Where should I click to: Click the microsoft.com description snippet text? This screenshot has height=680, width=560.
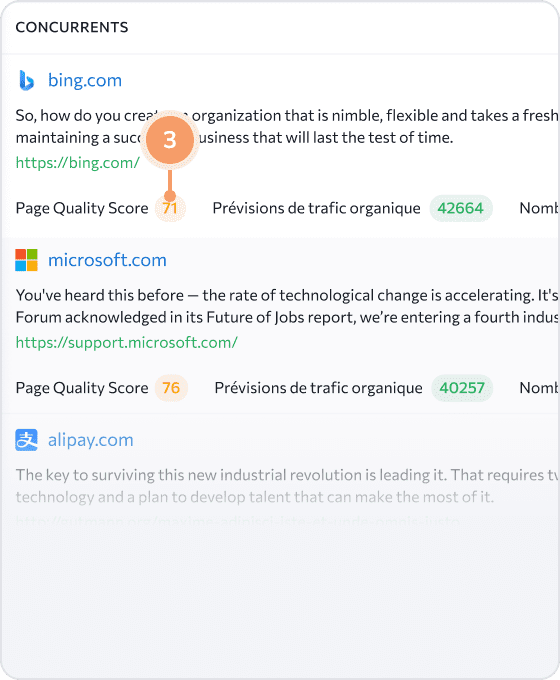click(x=286, y=306)
